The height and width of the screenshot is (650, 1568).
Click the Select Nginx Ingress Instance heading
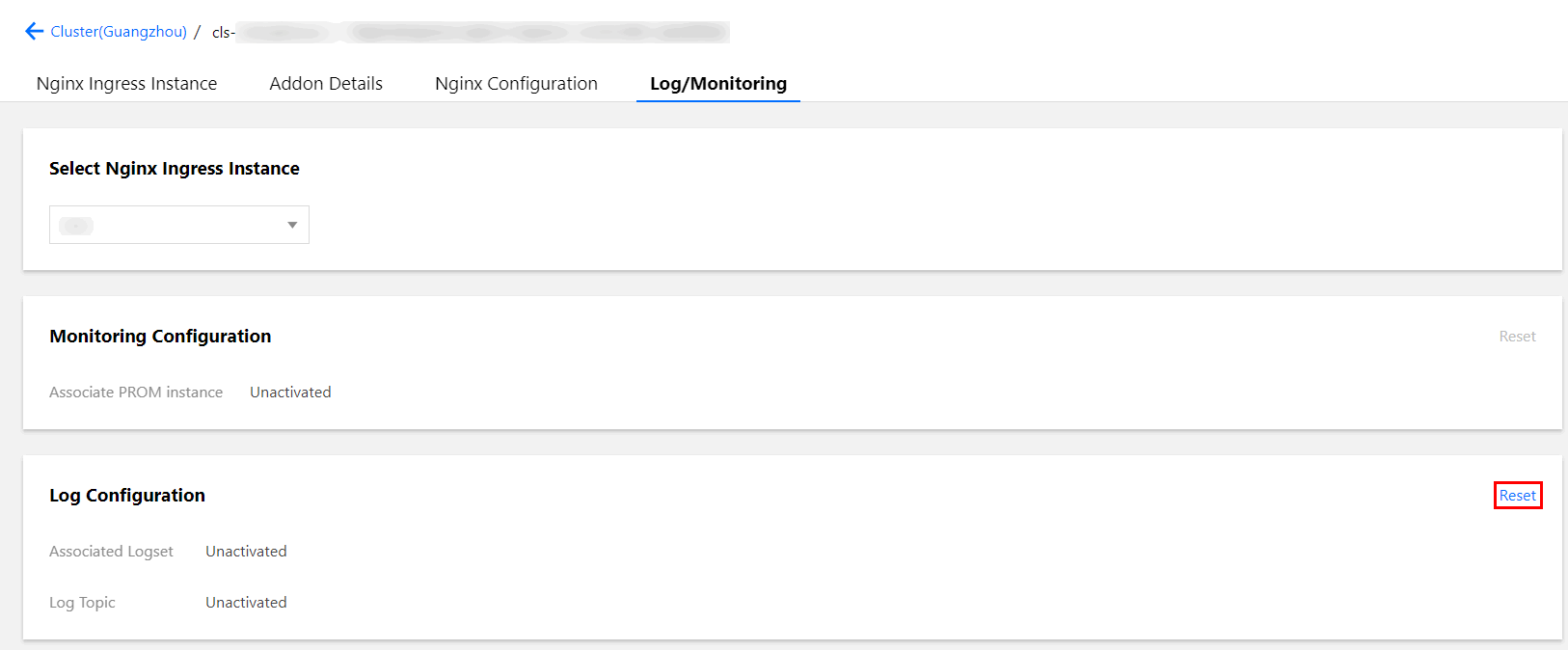point(175,169)
